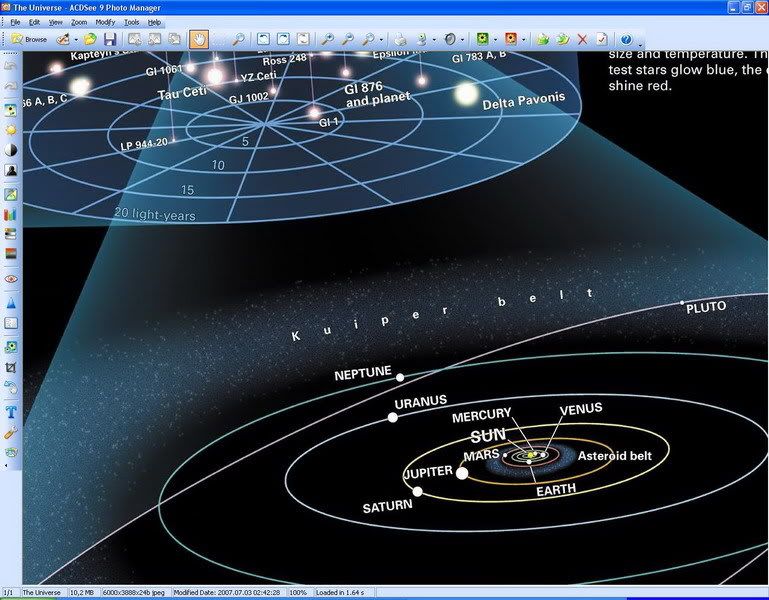Click the NEPTUNE label in the image

coord(362,373)
